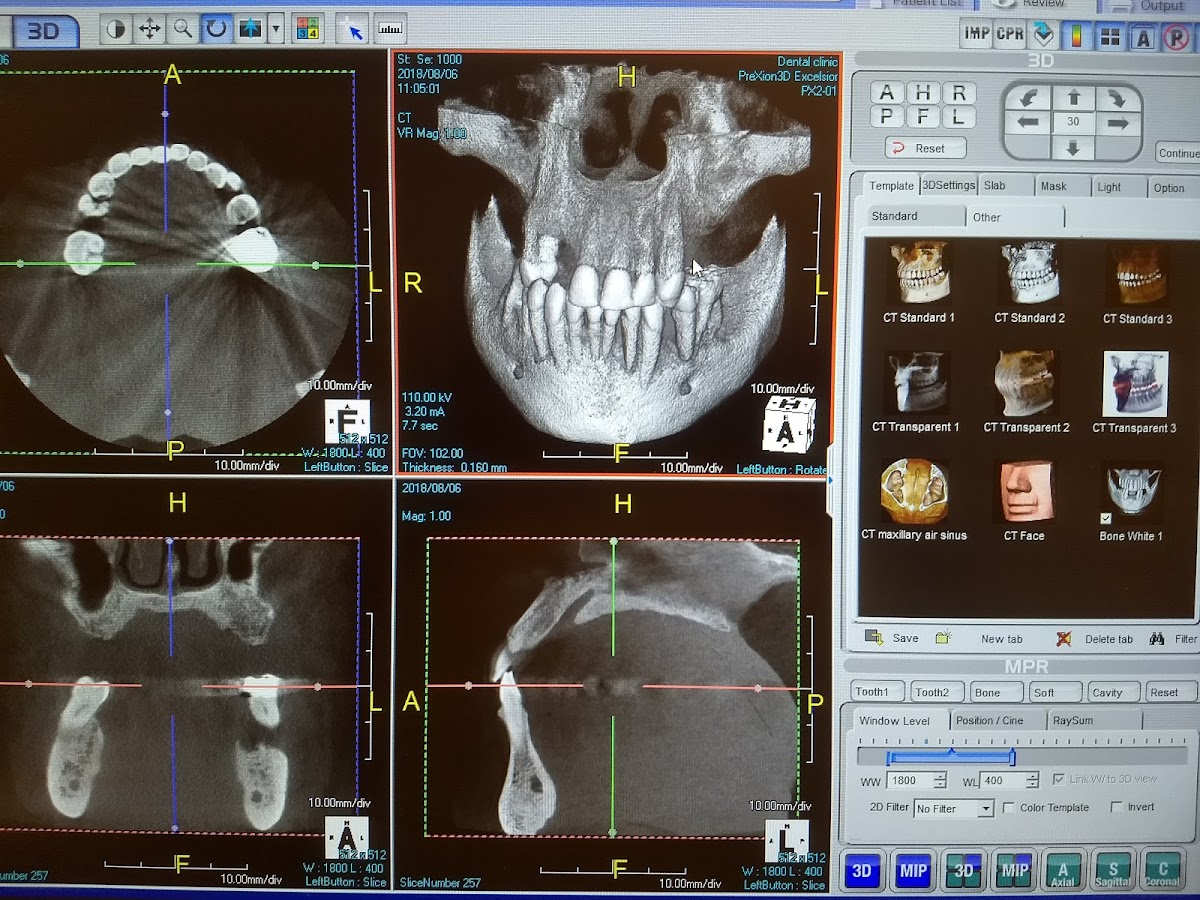Set 3D view to Posterior (P)
The image size is (1200, 900).
886,117
